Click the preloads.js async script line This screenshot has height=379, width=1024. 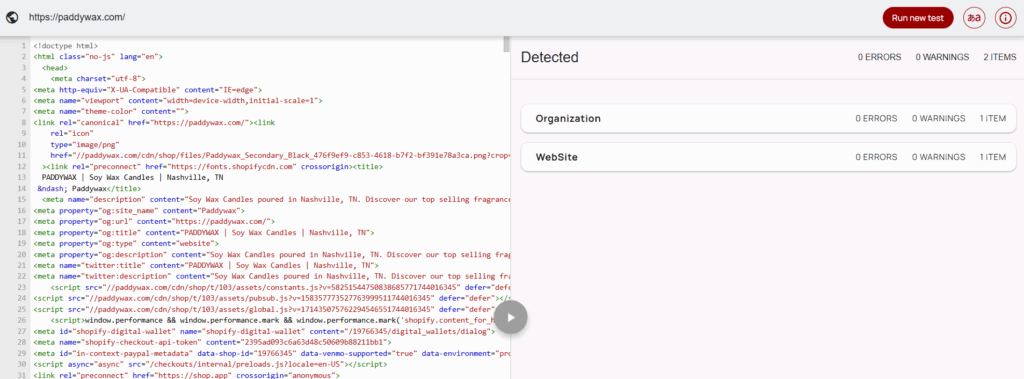coord(210,365)
